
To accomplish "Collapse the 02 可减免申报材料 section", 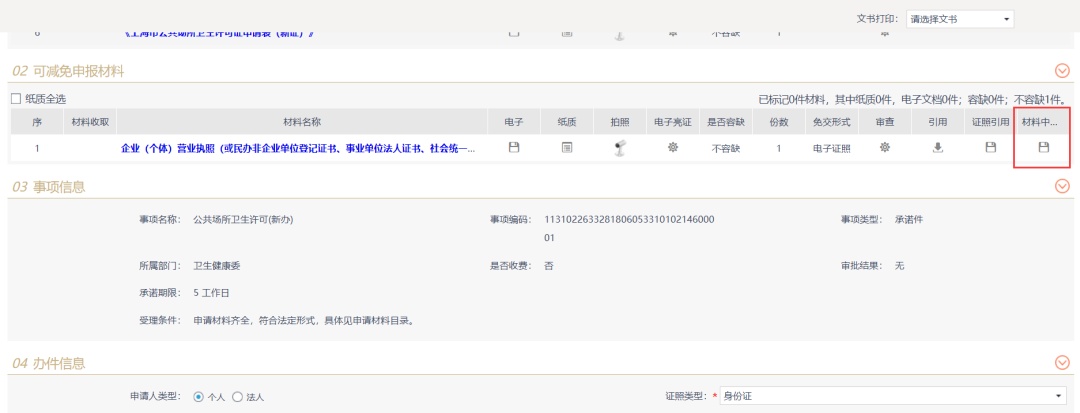I will point(1062,70).
